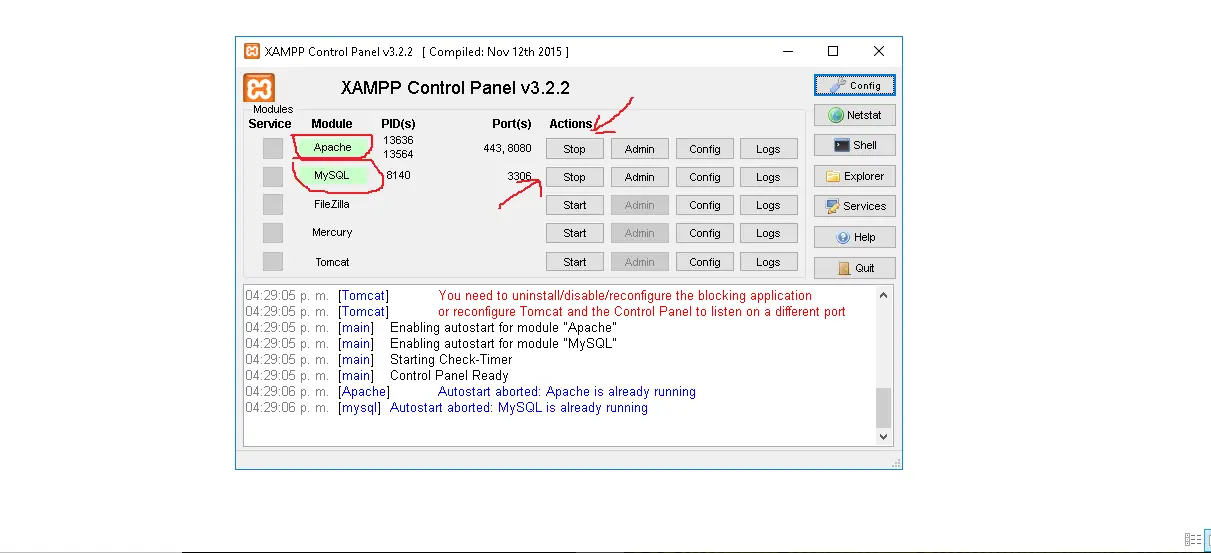Open the Services button
Image resolution: width=1211 pixels, height=553 pixels.
point(854,206)
